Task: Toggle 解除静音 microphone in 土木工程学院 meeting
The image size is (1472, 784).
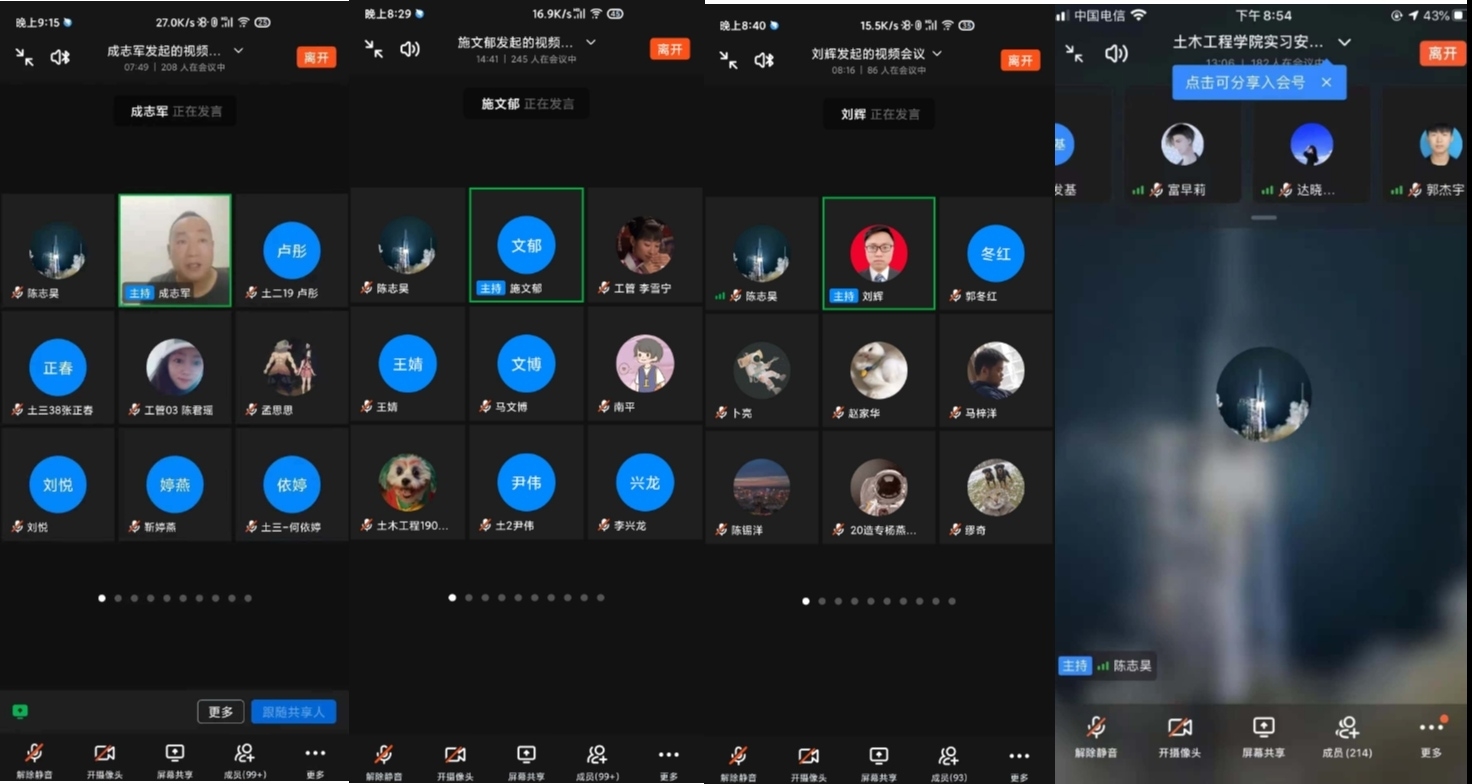Action: (1096, 736)
